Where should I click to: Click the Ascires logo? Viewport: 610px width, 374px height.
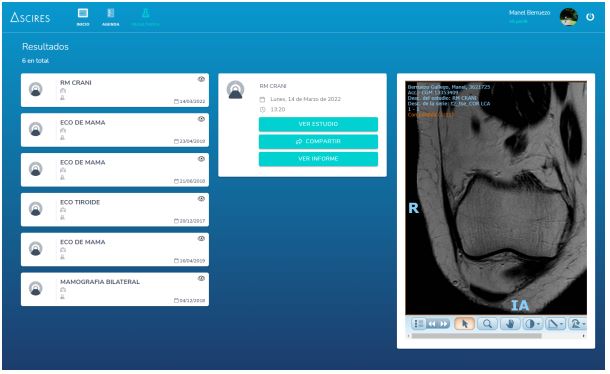click(30, 18)
